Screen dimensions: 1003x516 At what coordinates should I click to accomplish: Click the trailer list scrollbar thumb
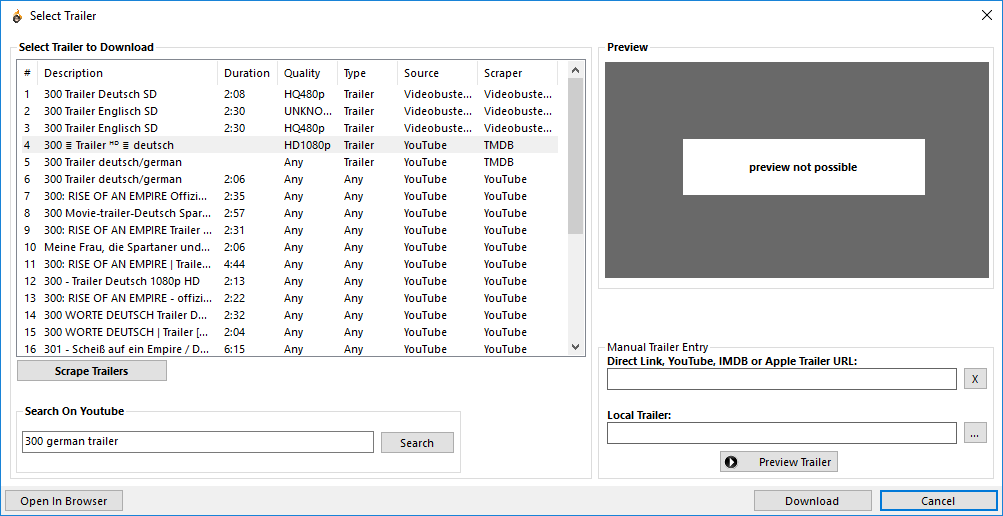[x=575, y=155]
